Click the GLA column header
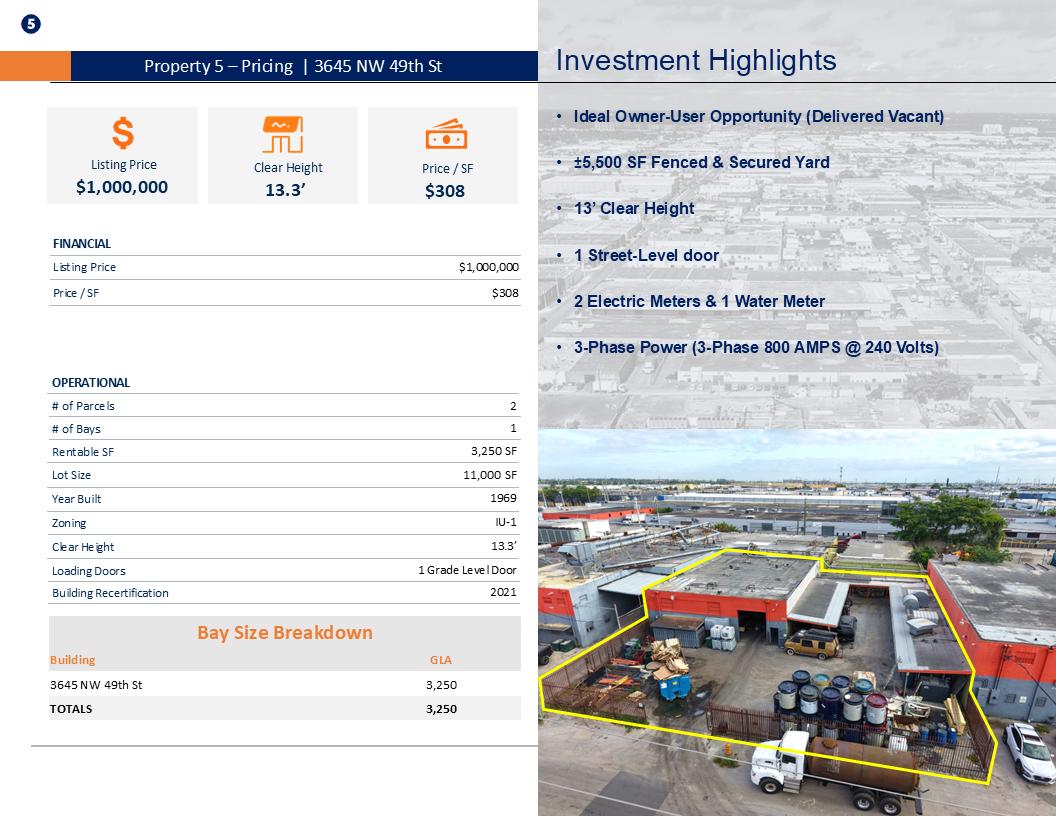The height and width of the screenshot is (816, 1056). (441, 660)
